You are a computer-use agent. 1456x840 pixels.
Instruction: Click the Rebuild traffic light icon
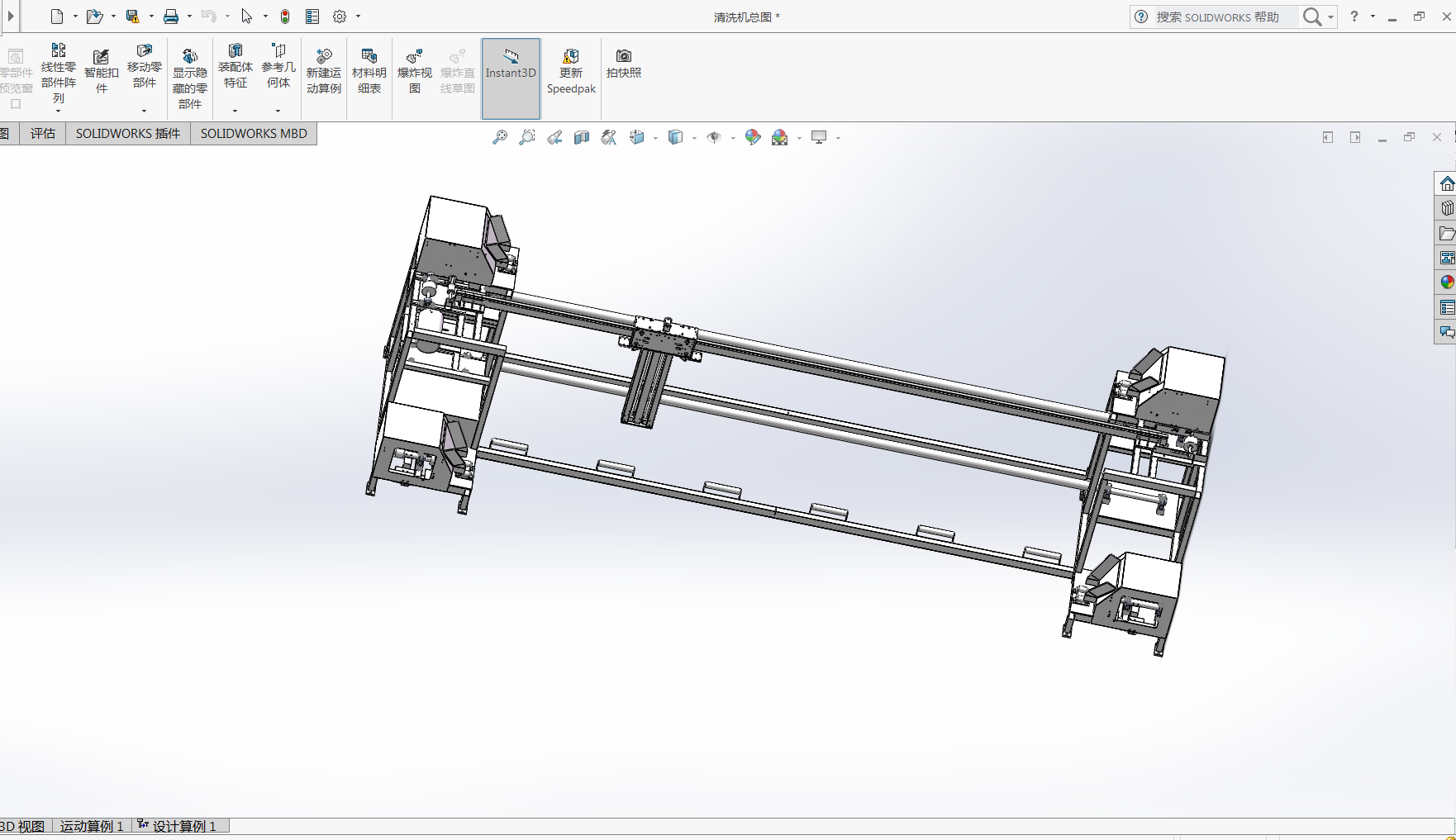pos(285,17)
